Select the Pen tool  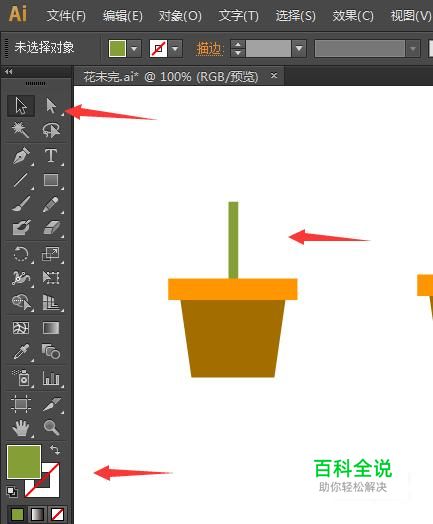(x=21, y=156)
